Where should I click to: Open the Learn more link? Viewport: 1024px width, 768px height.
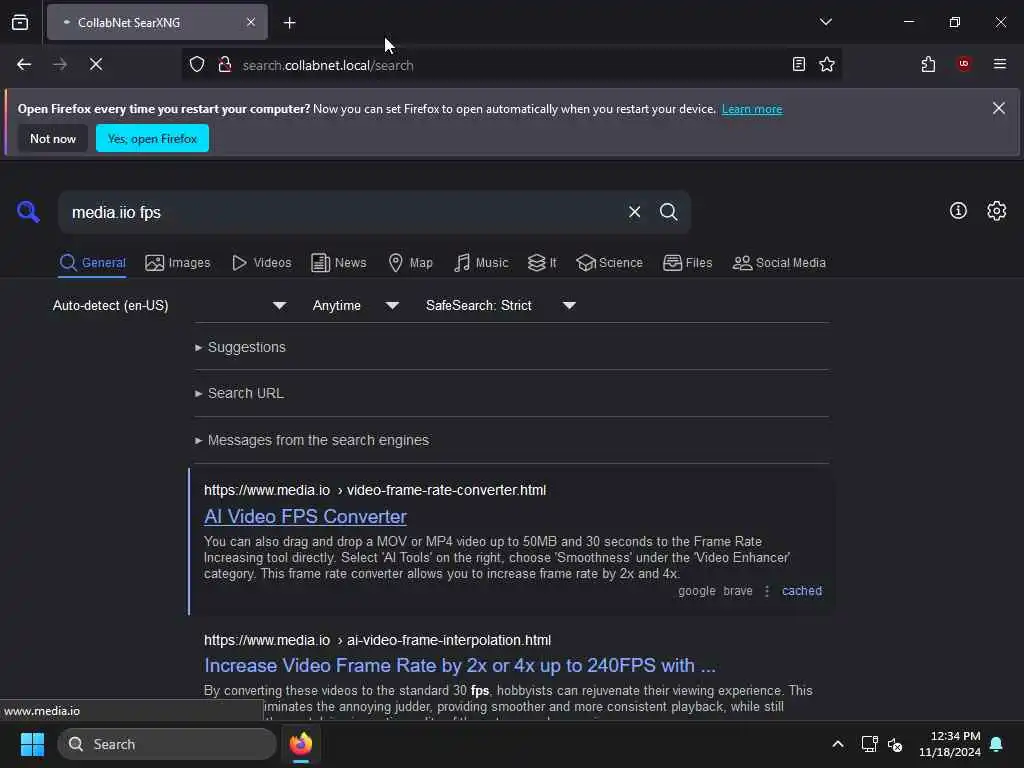tap(752, 109)
